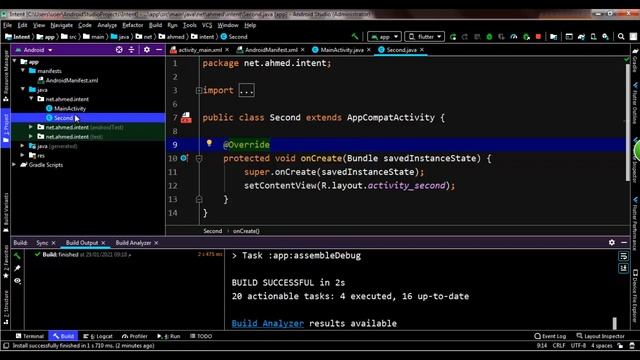Image resolution: width=640 pixels, height=360 pixels.
Task: Open the app run configuration dropdown
Action: [384, 37]
